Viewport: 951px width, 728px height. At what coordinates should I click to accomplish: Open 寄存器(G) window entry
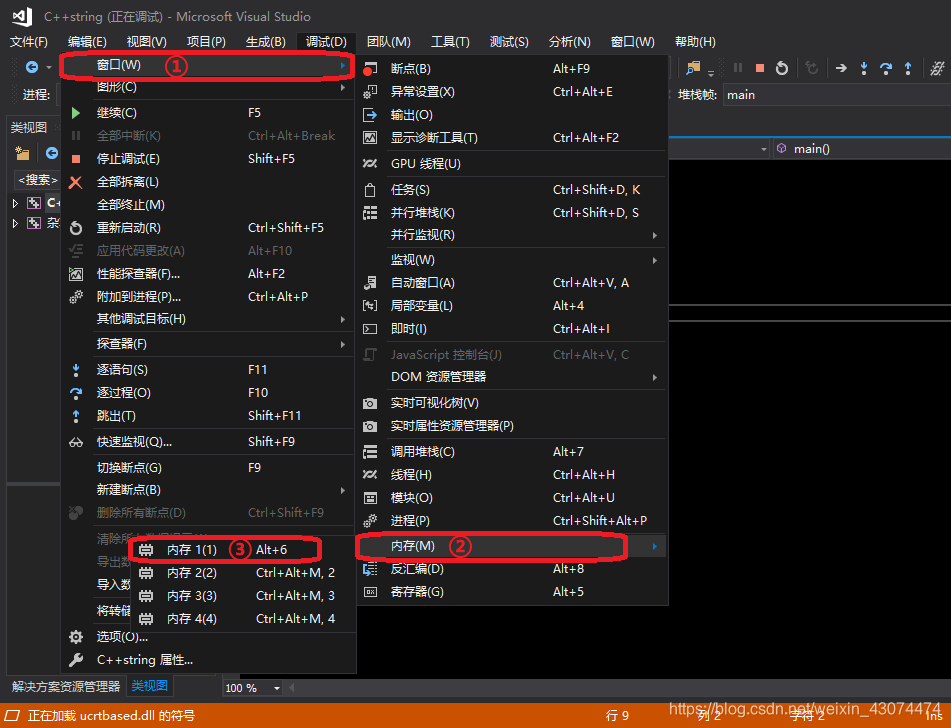click(512, 593)
